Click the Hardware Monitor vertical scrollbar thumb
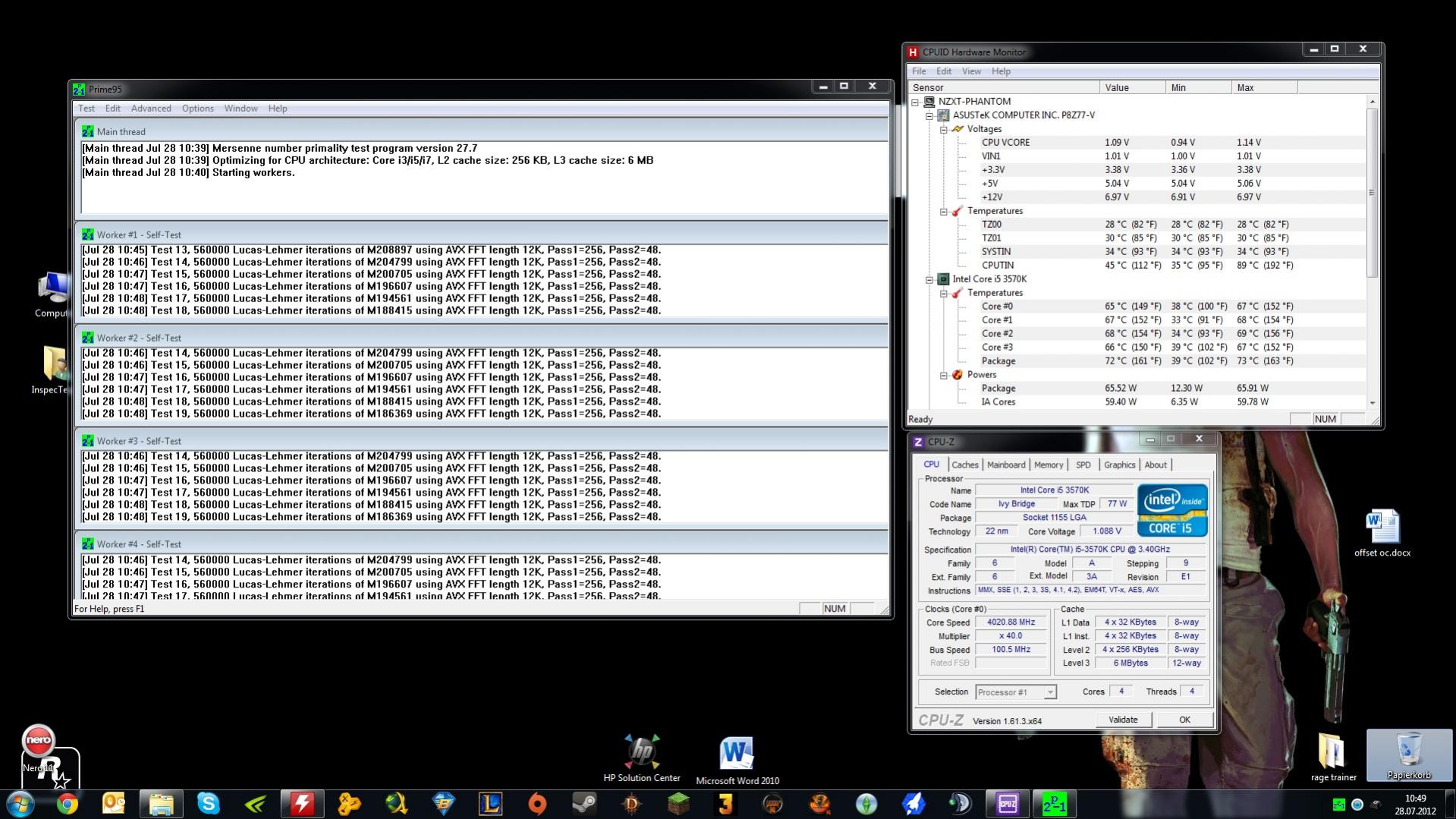This screenshot has width=1456, height=819. click(1372, 193)
